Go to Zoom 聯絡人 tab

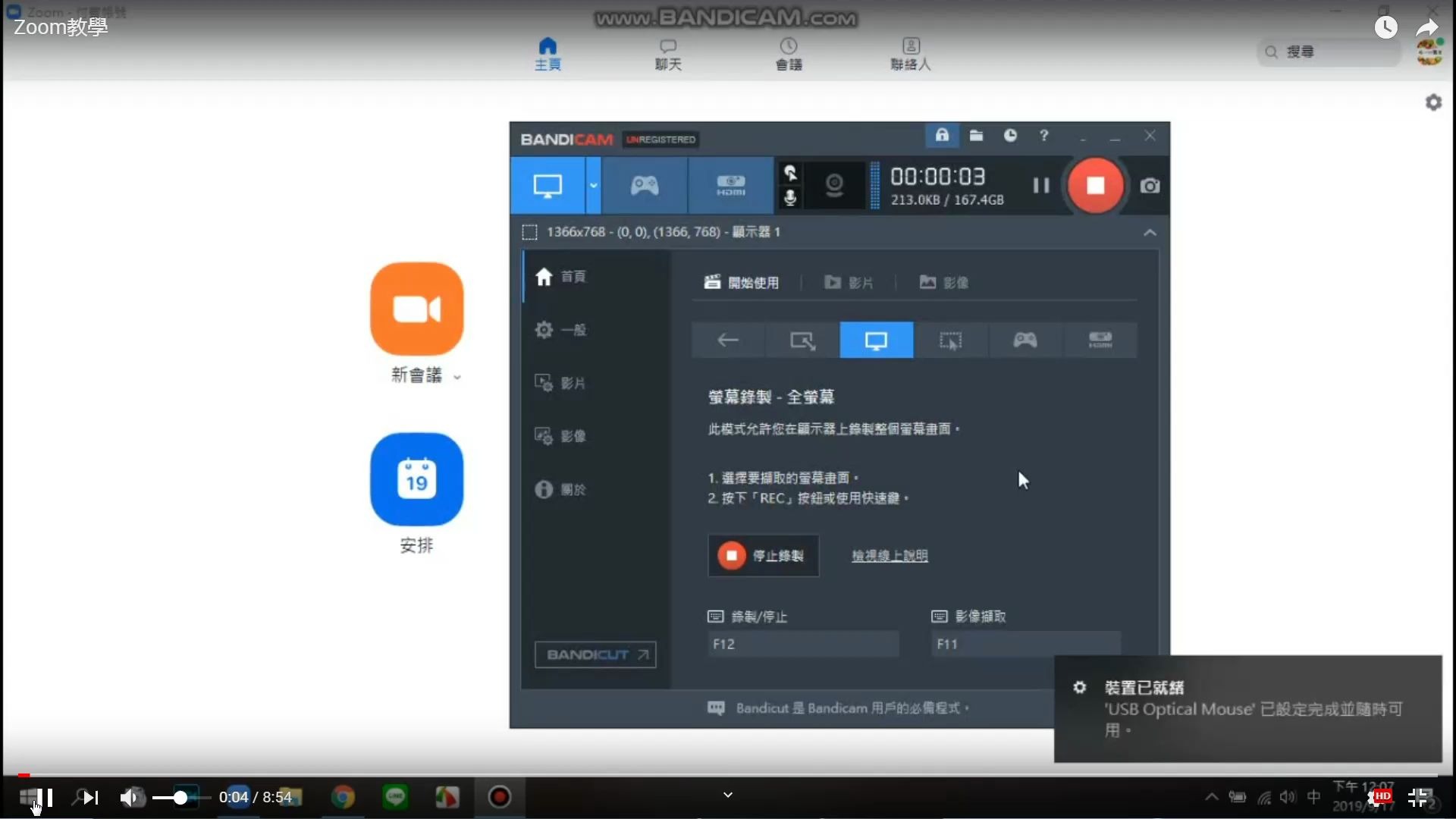911,54
